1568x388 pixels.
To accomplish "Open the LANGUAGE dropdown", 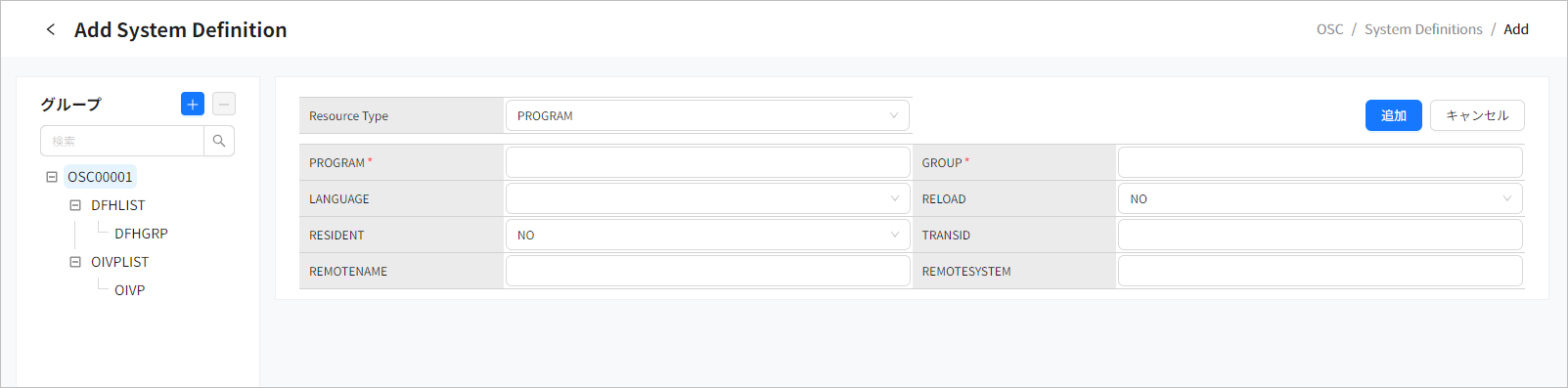I will point(707,198).
